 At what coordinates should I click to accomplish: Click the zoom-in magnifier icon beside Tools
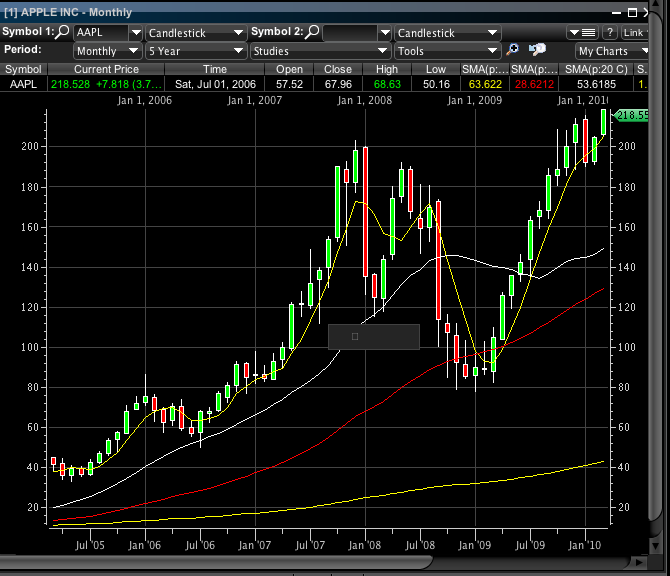point(513,50)
